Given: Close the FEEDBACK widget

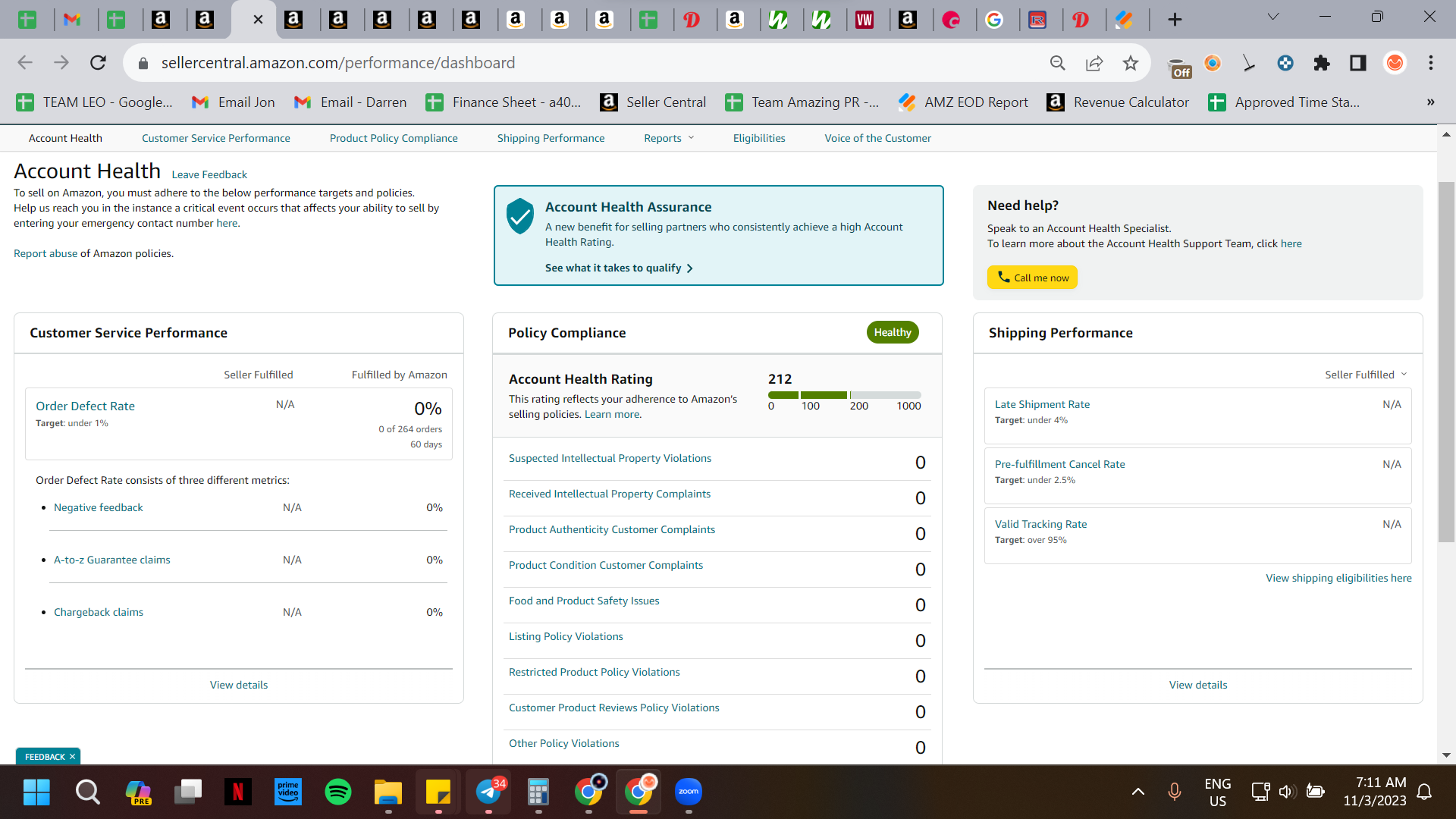Looking at the screenshot, I should [x=73, y=757].
